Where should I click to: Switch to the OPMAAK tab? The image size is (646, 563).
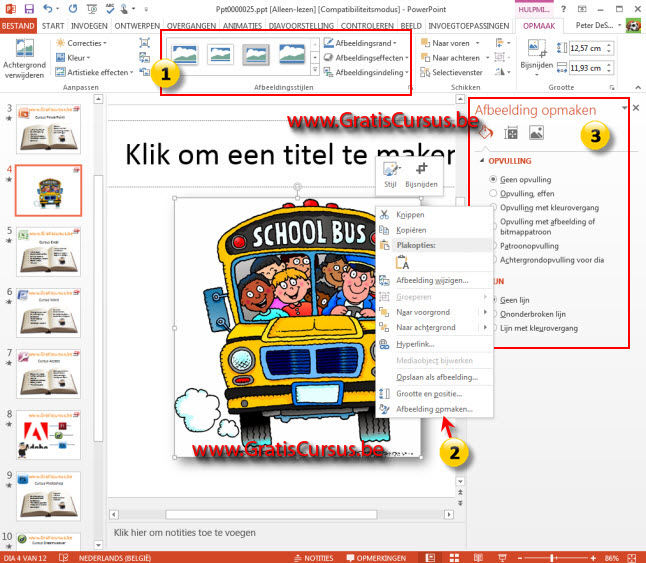click(538, 26)
